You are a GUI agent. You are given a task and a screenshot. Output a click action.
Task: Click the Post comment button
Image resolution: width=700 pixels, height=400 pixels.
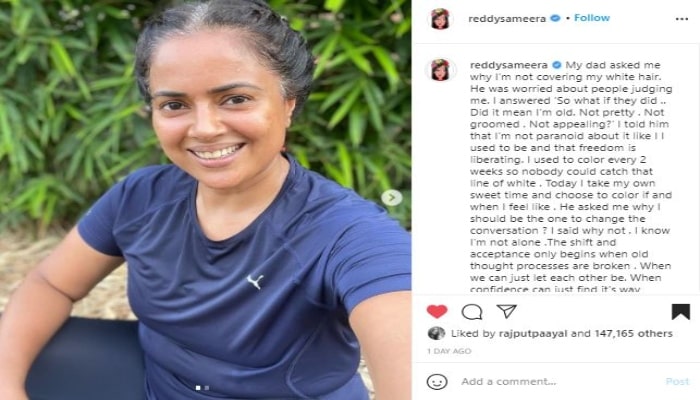point(677,382)
